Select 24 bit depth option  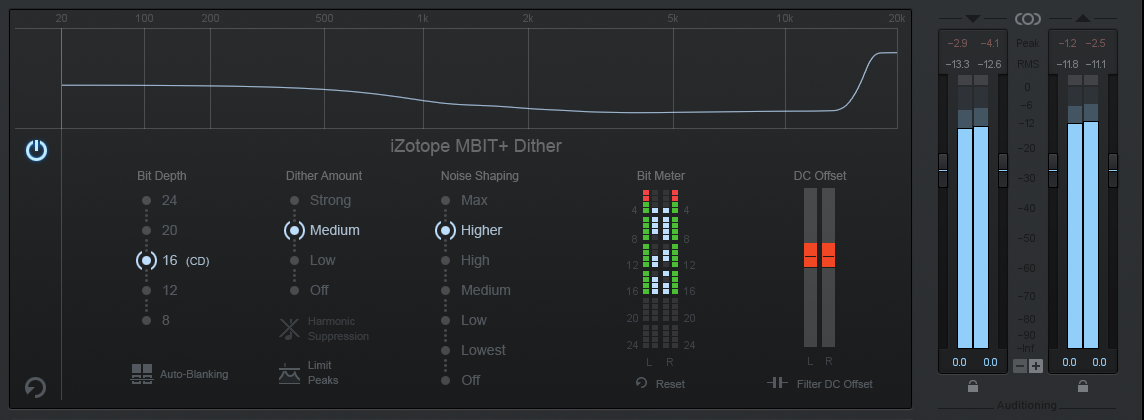pos(147,200)
